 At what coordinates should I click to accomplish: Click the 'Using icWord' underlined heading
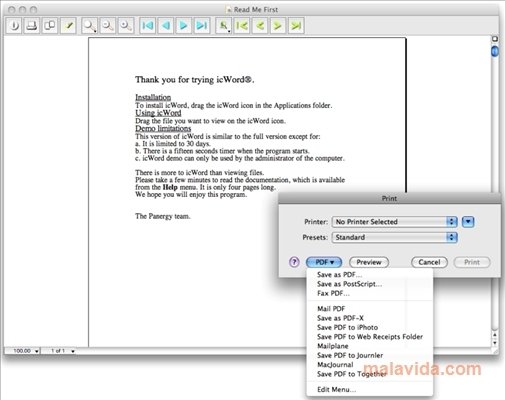[158, 113]
